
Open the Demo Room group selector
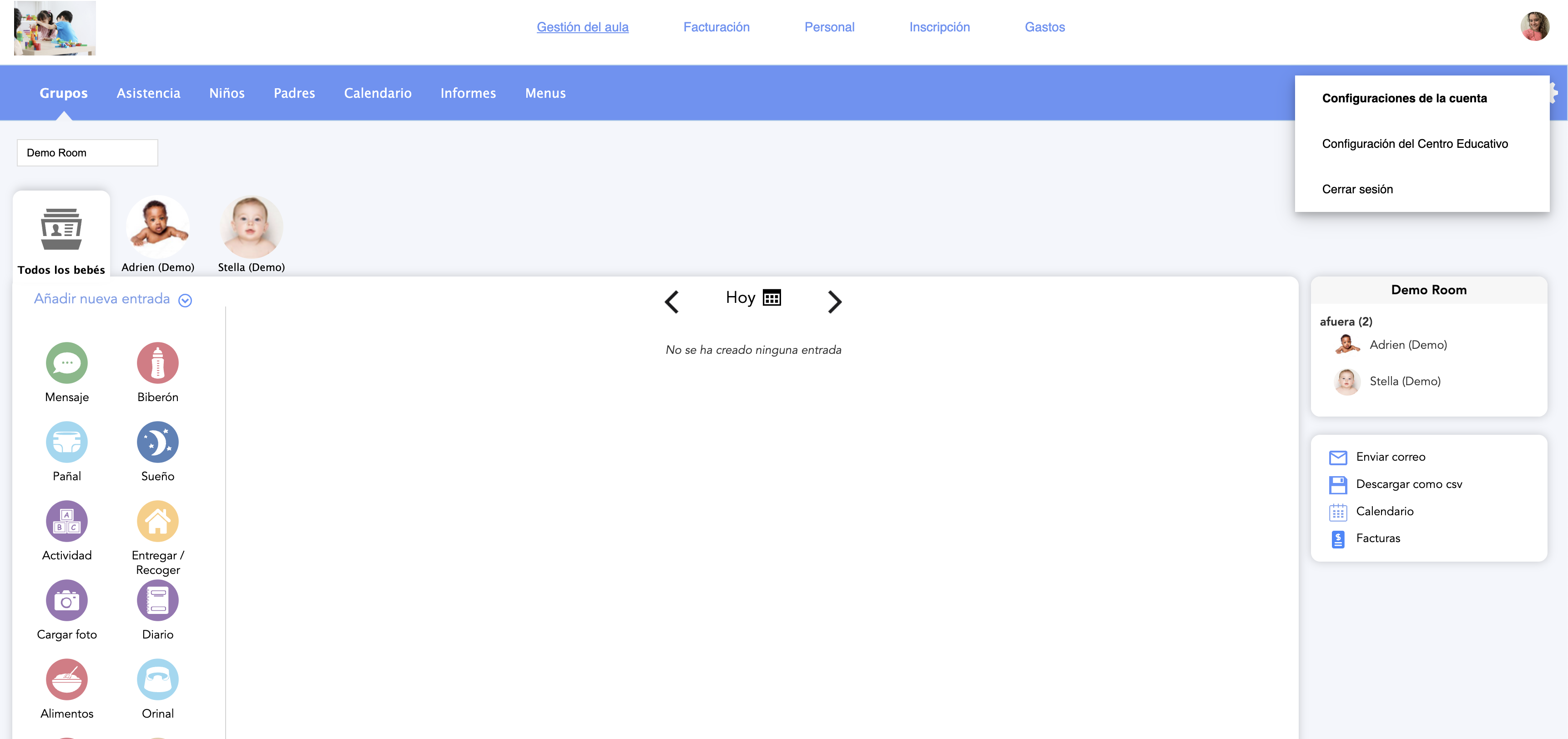[87, 153]
